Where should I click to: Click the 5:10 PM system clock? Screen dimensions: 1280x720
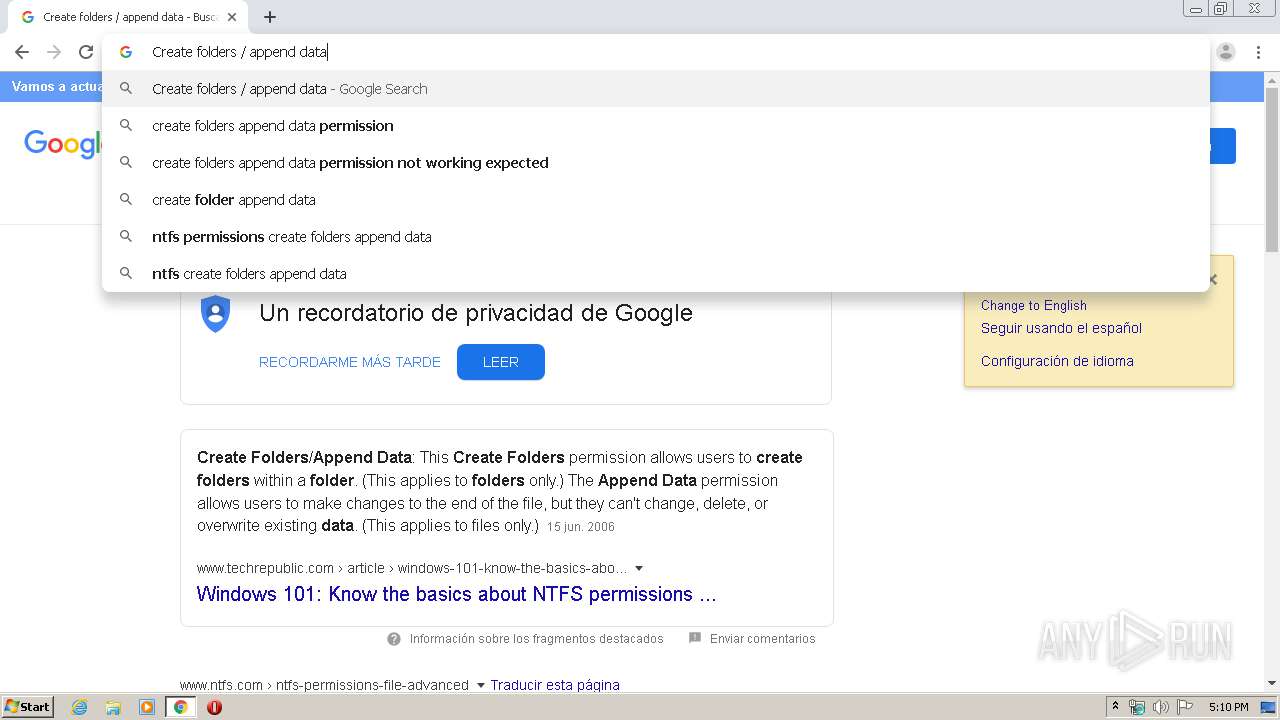pyautogui.click(x=1228, y=707)
